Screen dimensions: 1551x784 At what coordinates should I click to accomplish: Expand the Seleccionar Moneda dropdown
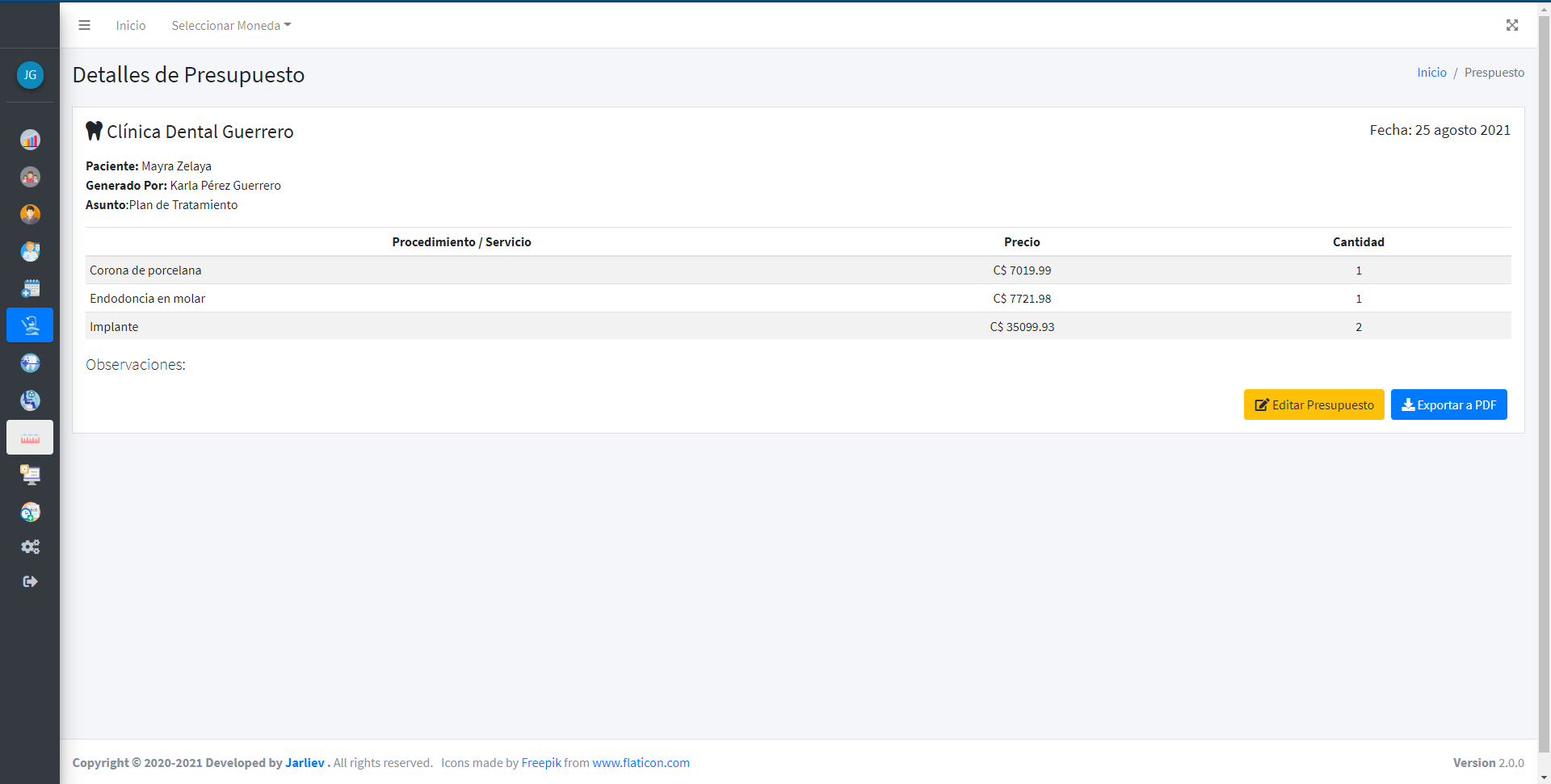(x=231, y=26)
